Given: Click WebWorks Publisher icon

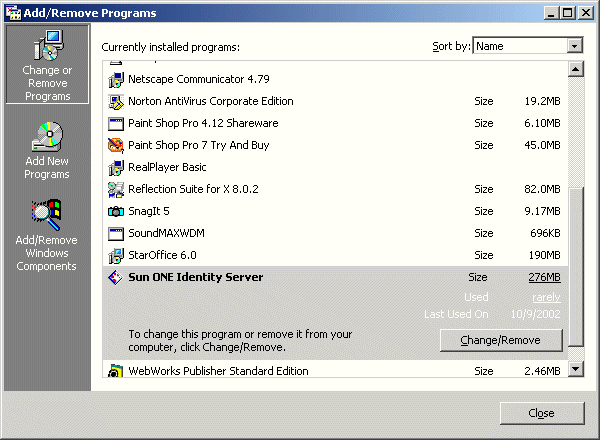Looking at the screenshot, I should tap(116, 370).
